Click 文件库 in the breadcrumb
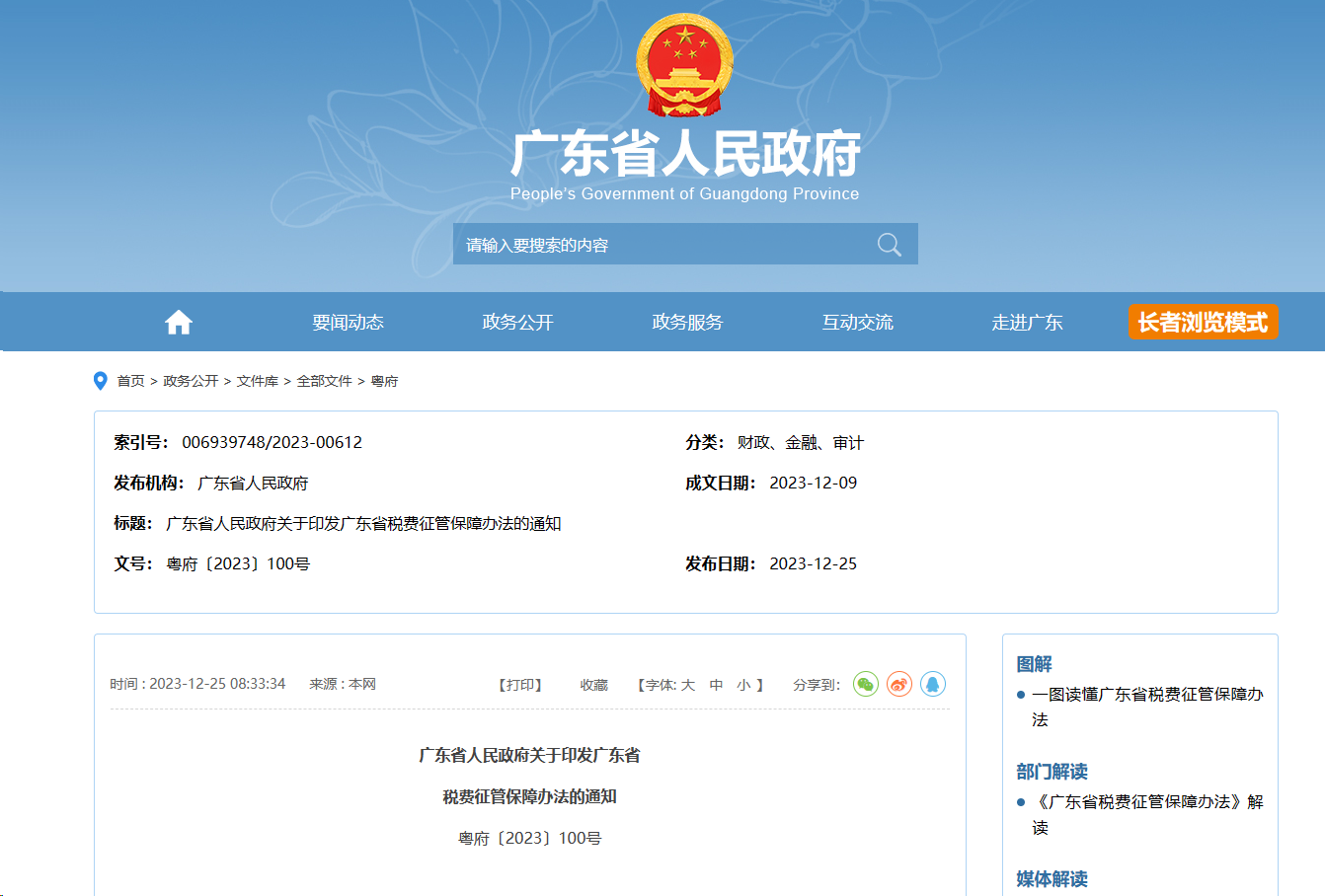1325x896 pixels. [x=257, y=381]
